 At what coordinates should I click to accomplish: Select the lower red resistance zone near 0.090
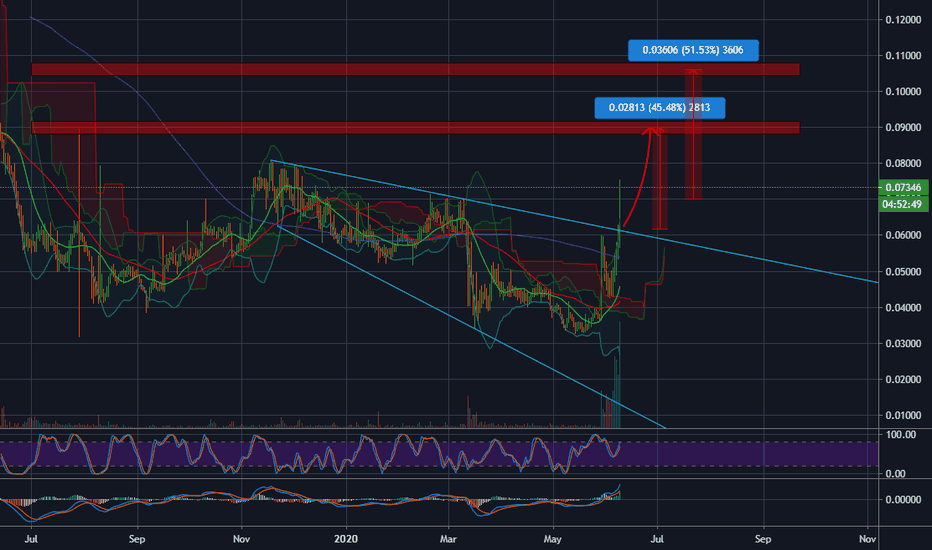(x=415, y=128)
